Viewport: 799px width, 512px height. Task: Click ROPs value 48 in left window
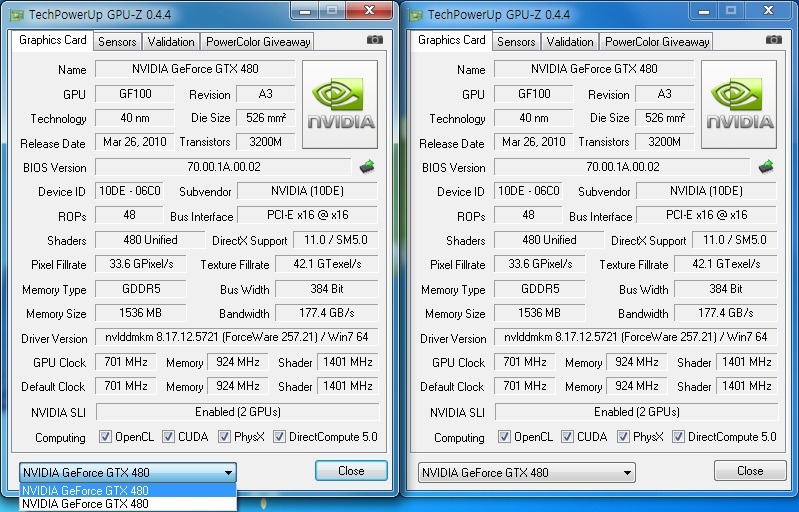[129, 215]
